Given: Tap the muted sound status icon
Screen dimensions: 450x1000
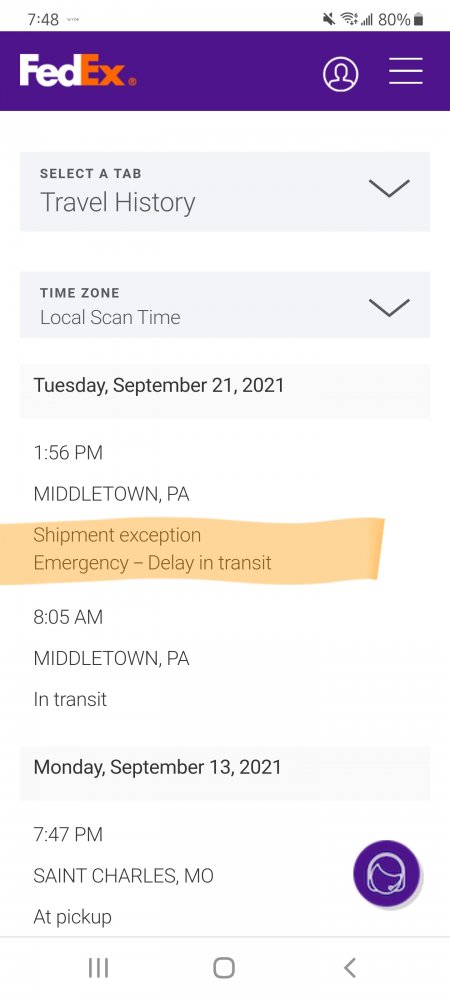Looking at the screenshot, I should (x=329, y=19).
